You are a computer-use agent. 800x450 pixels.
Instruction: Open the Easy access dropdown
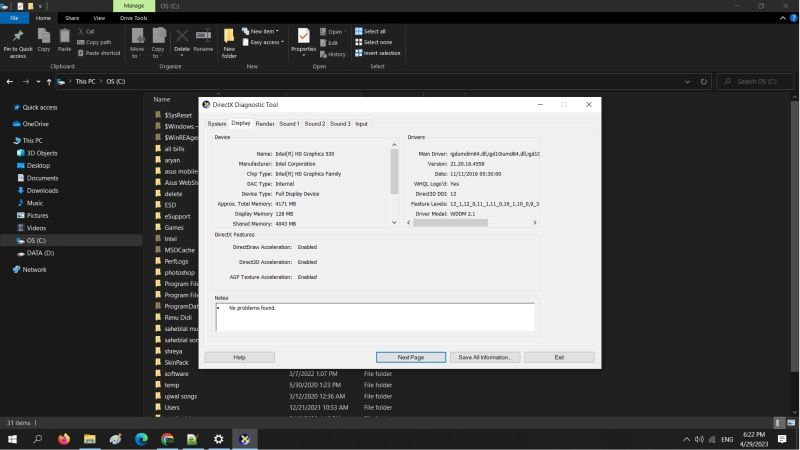pos(263,42)
